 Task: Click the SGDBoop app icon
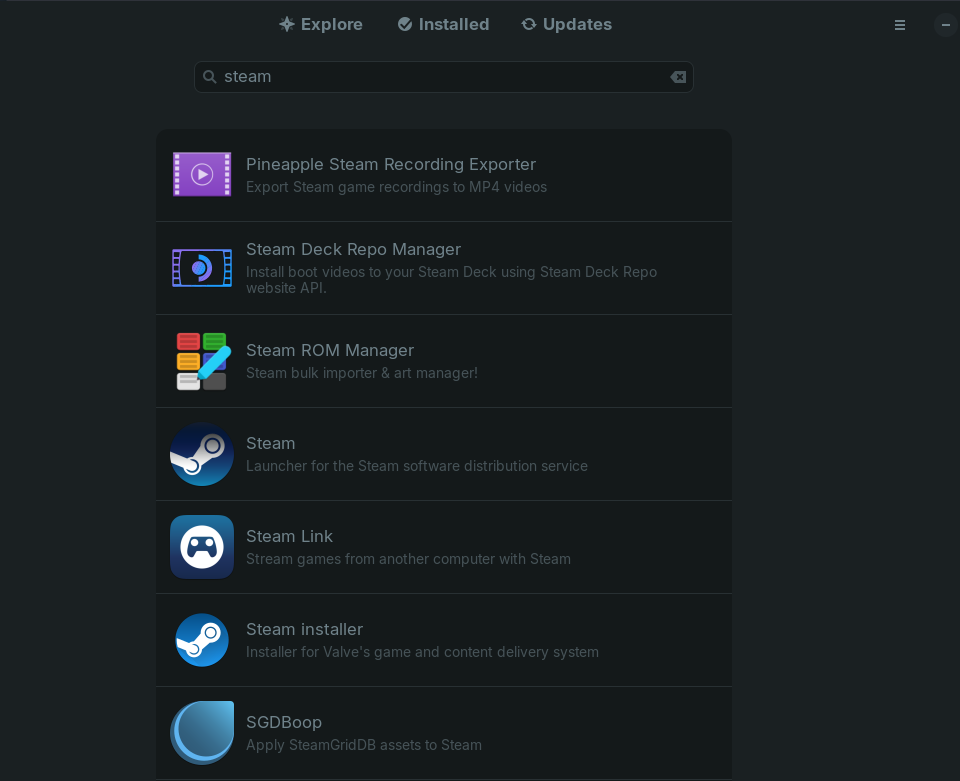click(202, 733)
